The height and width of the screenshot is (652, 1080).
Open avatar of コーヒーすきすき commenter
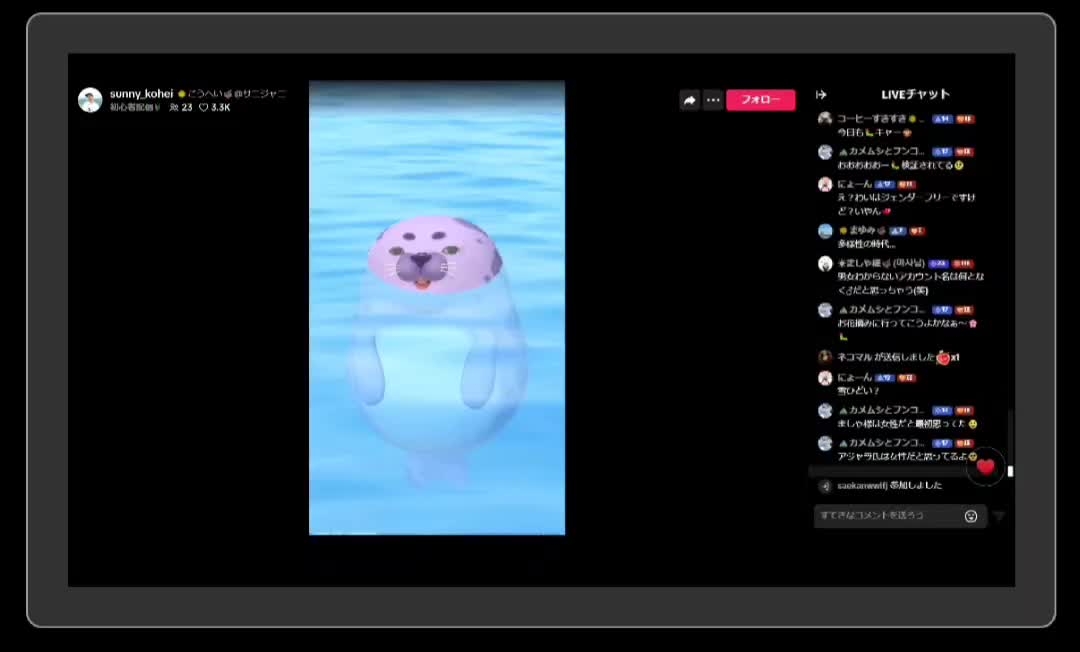tap(825, 119)
